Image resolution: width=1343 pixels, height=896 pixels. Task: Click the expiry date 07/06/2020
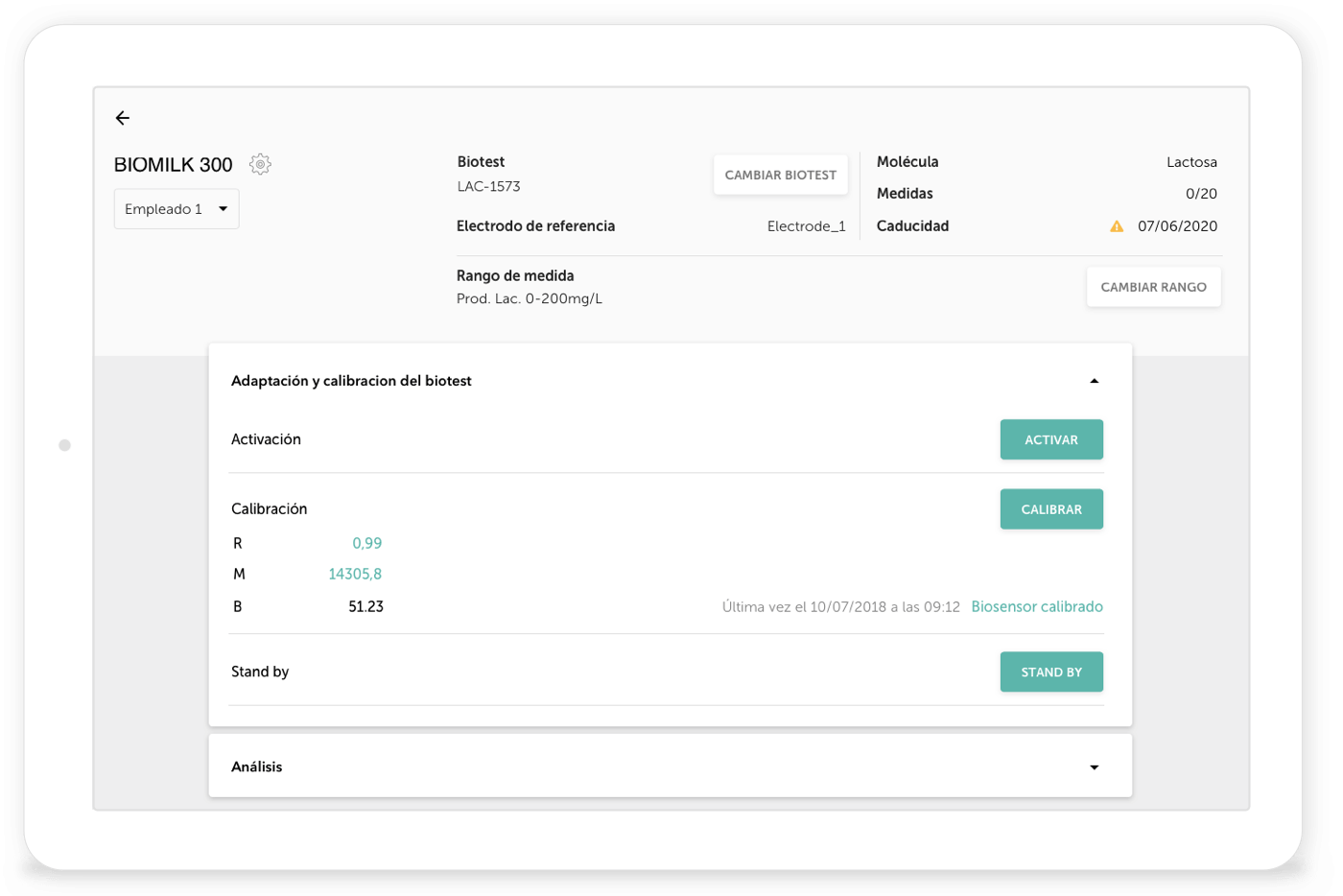tap(1177, 226)
